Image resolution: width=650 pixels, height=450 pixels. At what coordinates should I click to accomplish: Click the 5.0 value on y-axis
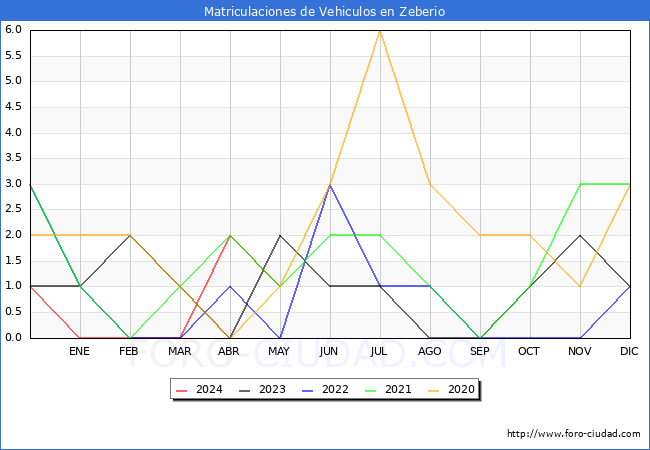click(x=13, y=80)
